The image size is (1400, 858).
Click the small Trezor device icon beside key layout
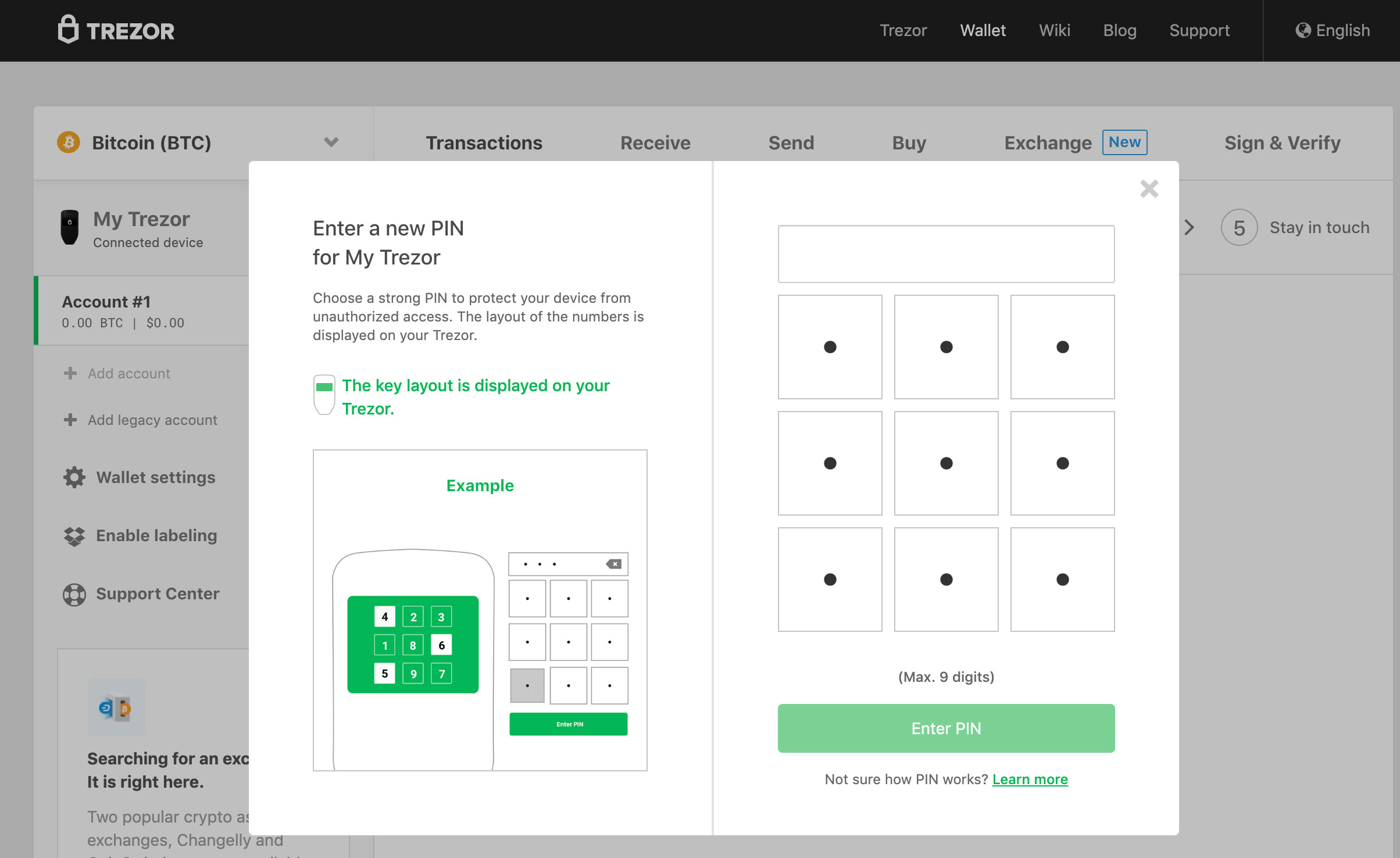click(324, 395)
